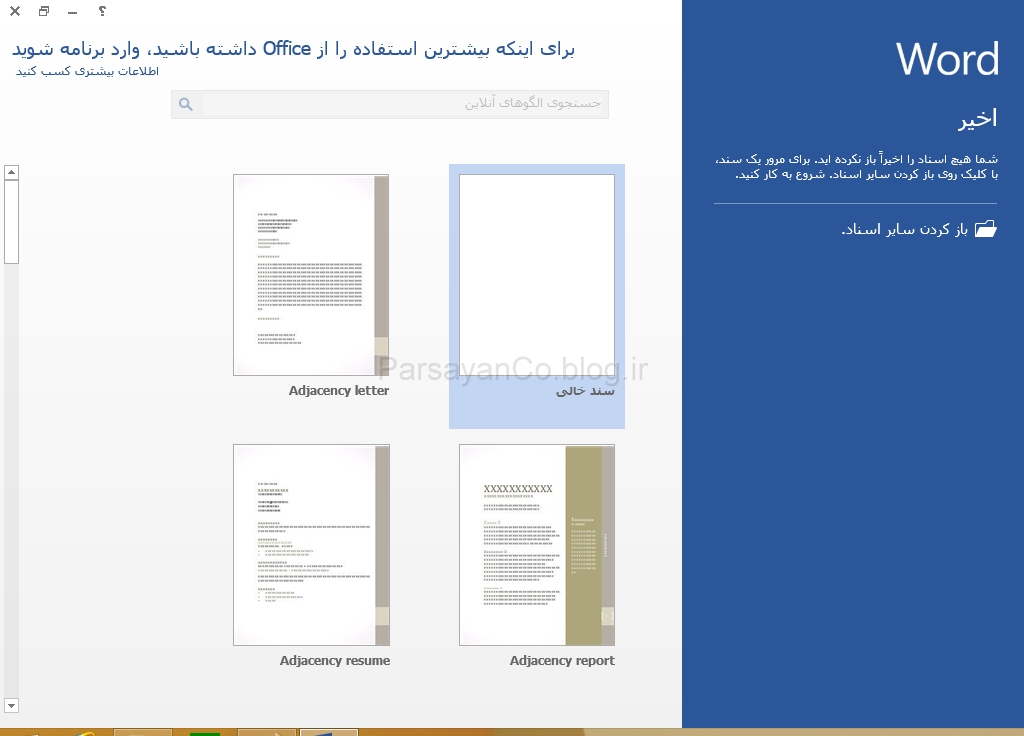Minimize the Word window
This screenshot has width=1024, height=736.
click(x=72, y=12)
